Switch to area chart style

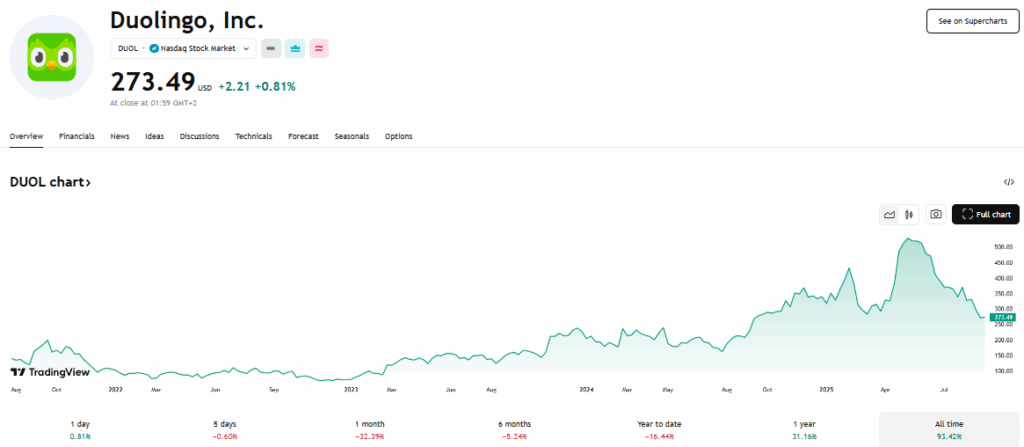click(889, 214)
